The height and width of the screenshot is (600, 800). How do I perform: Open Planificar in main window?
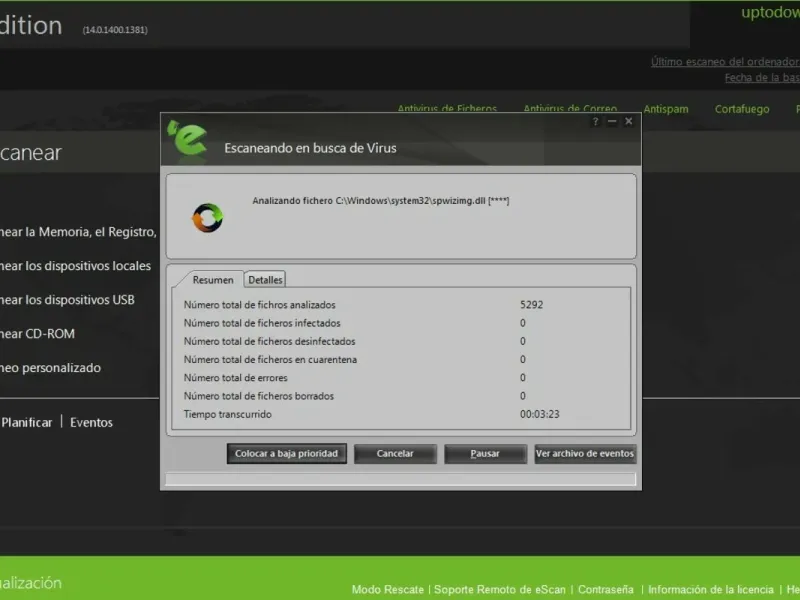click(x=27, y=422)
